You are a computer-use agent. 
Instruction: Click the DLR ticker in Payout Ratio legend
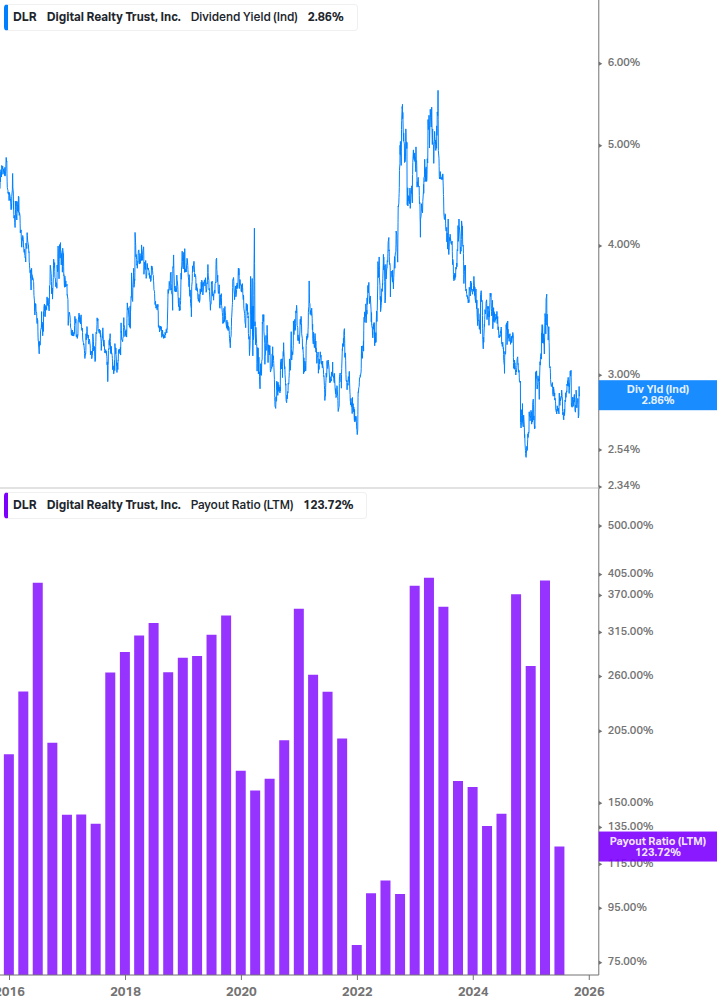tap(25, 505)
